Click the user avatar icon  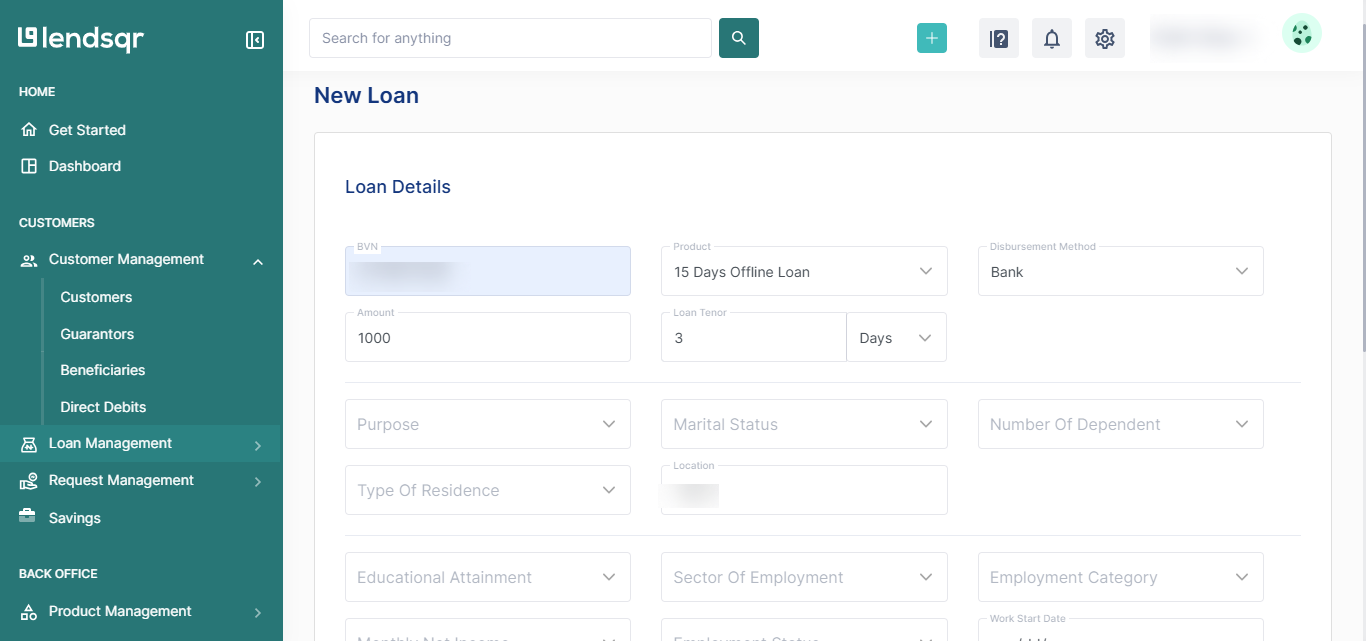click(x=1302, y=34)
